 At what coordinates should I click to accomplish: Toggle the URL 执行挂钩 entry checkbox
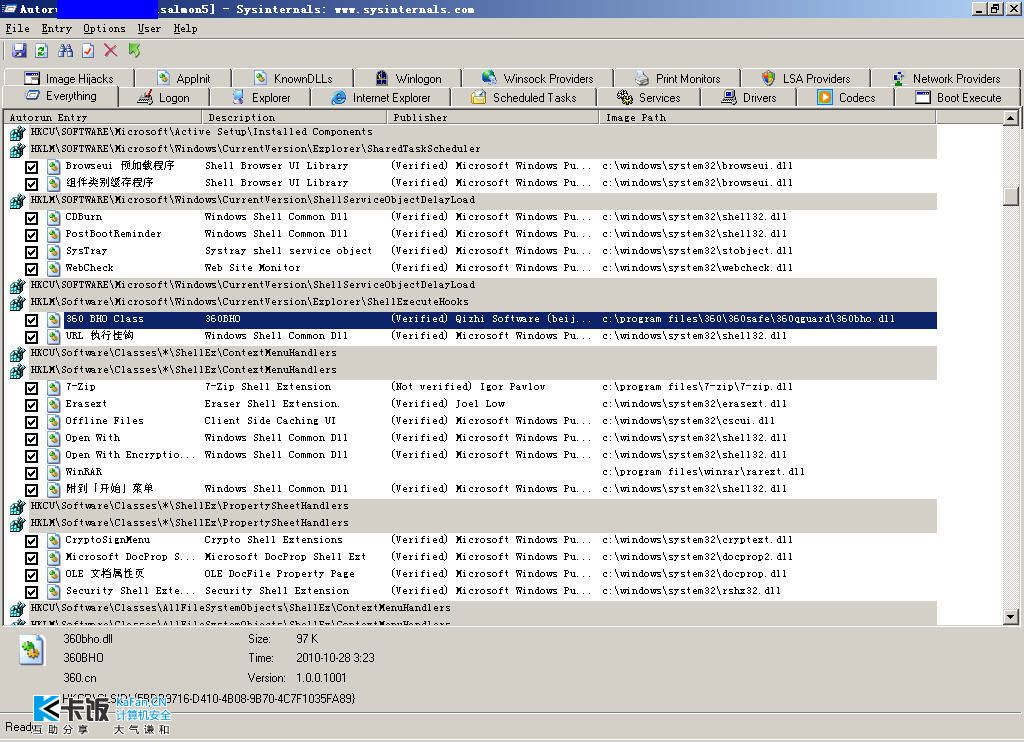(x=31, y=336)
